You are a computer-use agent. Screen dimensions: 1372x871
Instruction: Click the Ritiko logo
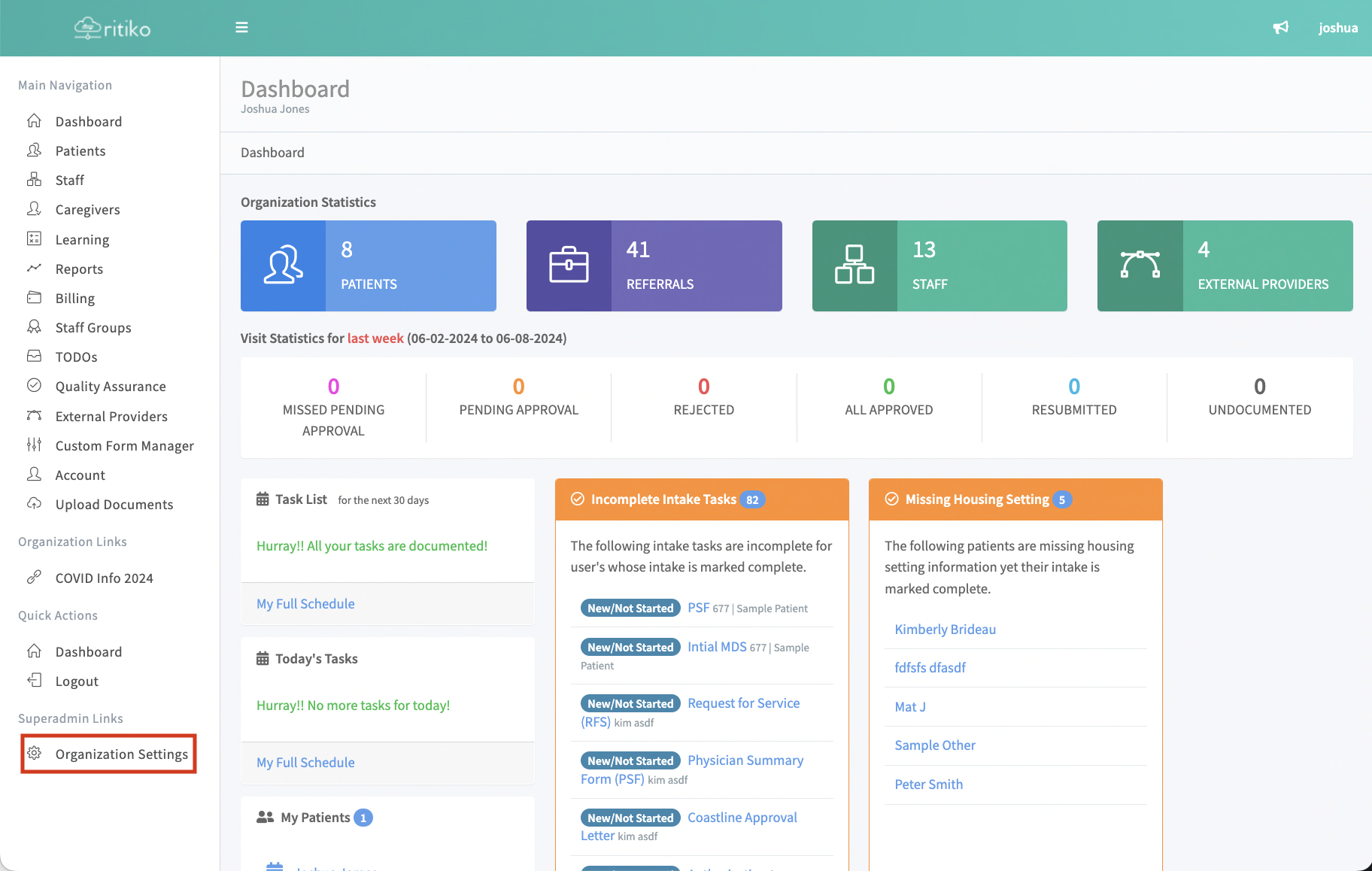pos(113,29)
